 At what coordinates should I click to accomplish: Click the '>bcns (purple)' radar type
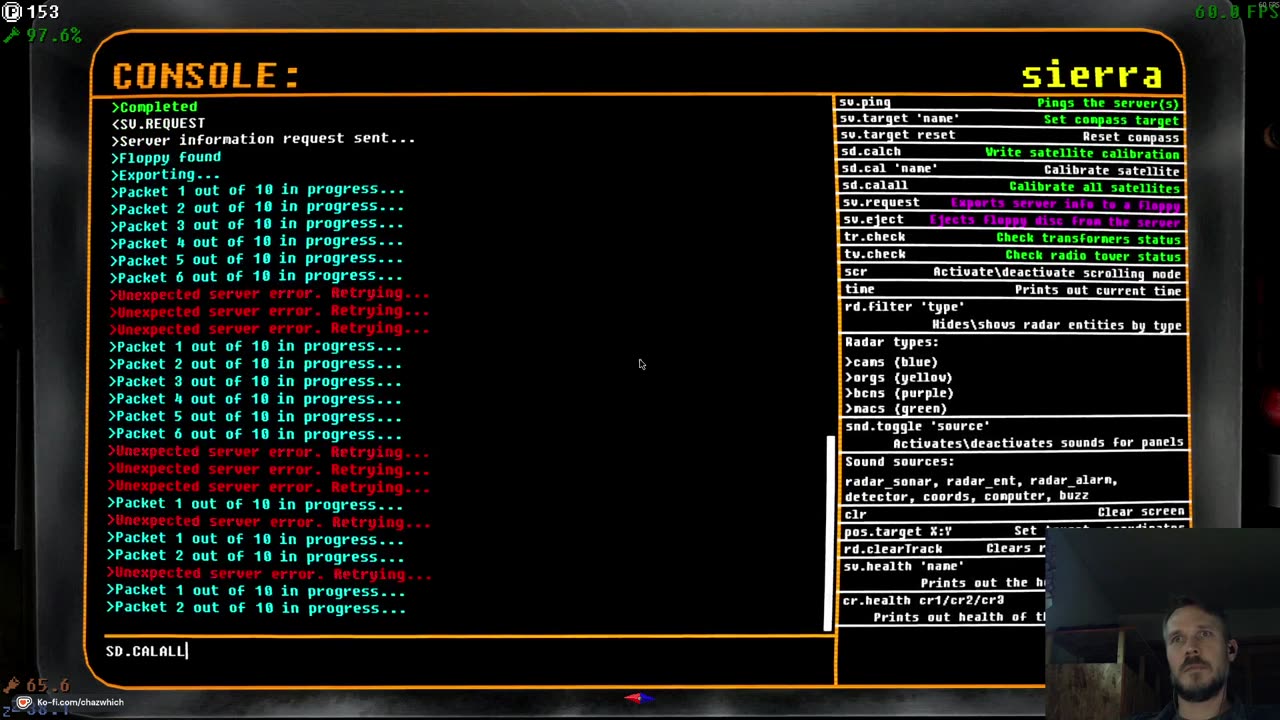[x=899, y=393]
